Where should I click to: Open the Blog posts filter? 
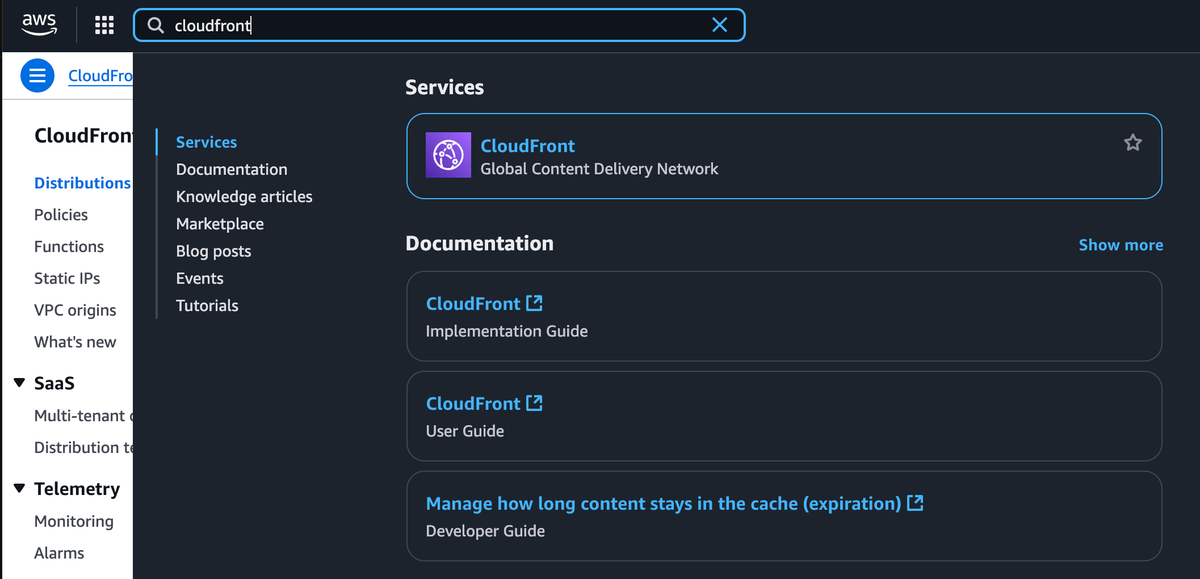point(213,251)
